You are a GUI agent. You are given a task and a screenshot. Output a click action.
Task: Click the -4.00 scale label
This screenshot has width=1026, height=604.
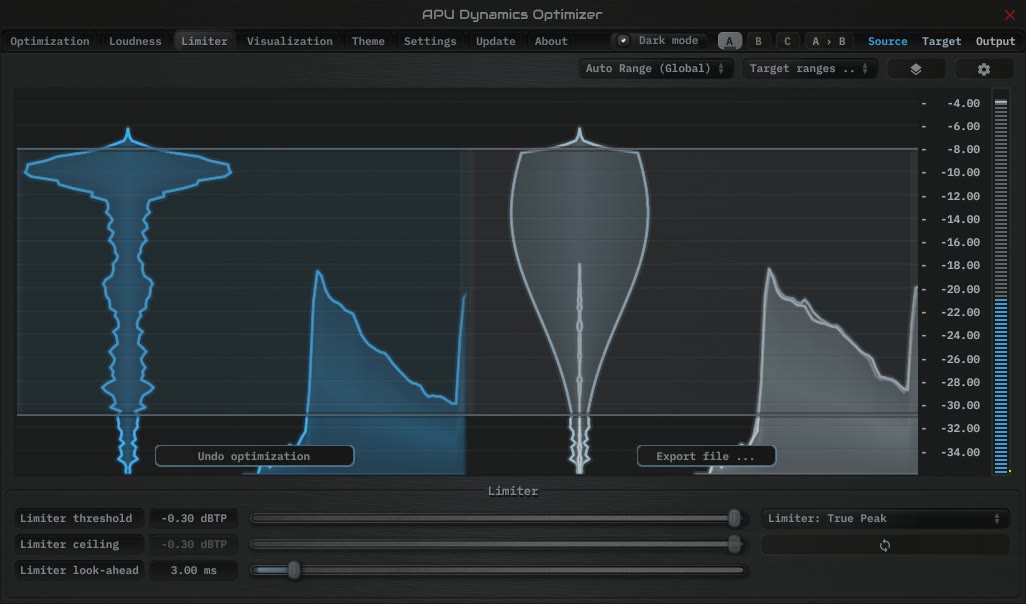pos(963,103)
